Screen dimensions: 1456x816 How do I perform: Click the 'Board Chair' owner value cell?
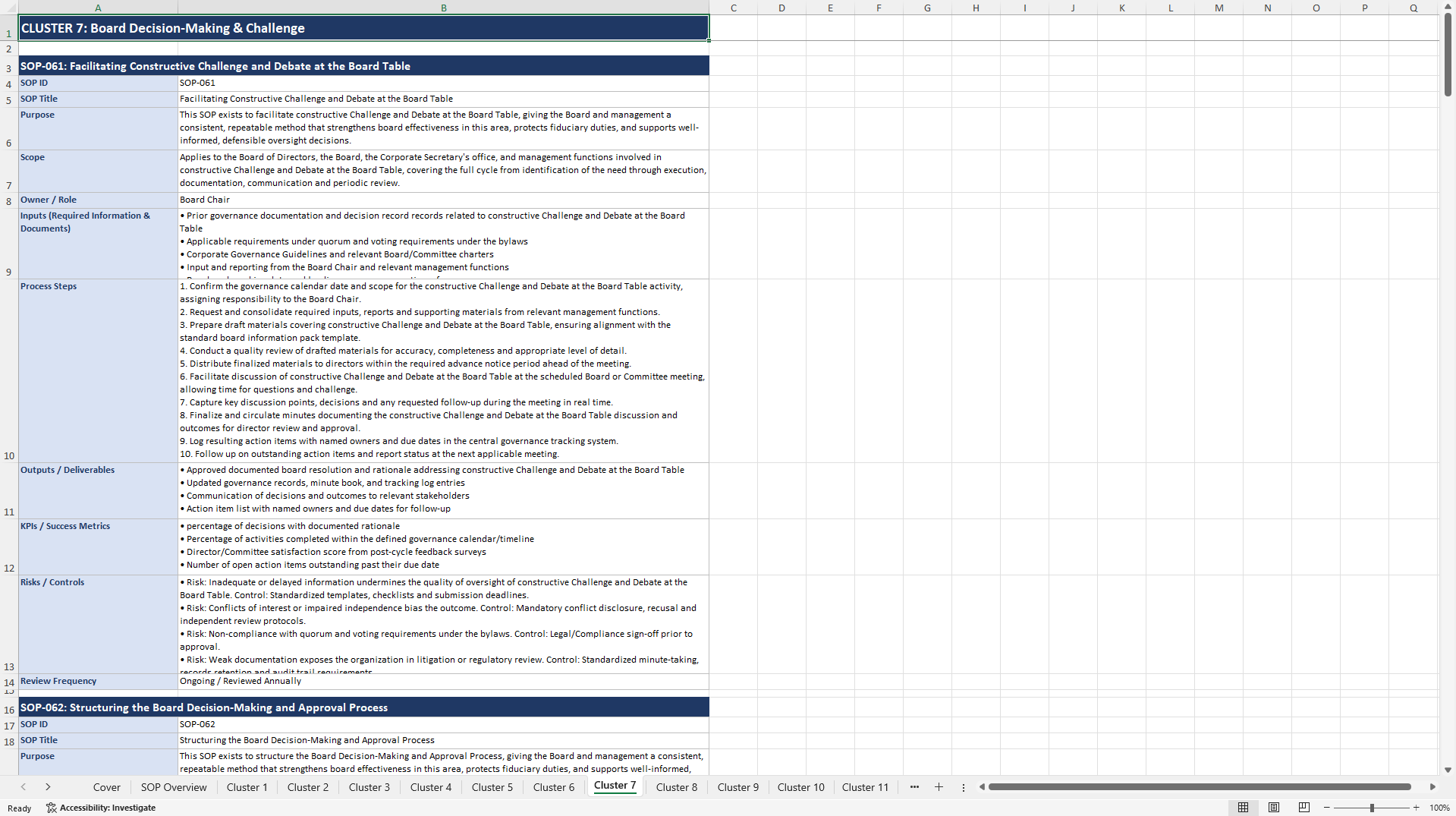[444, 200]
